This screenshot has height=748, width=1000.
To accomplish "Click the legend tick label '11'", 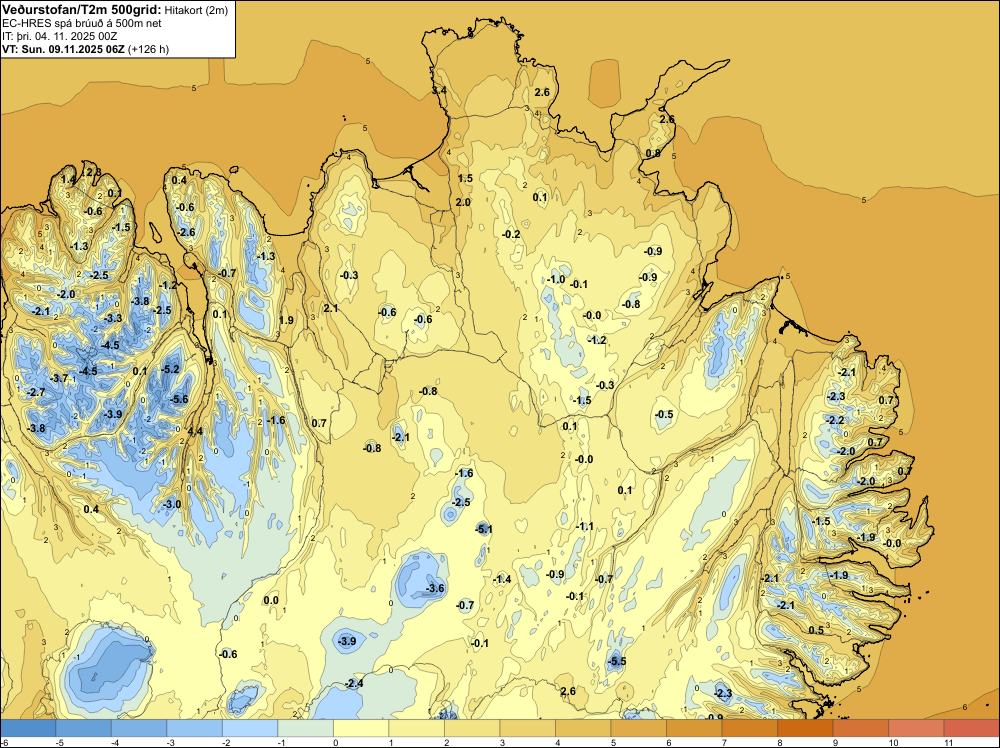I will pos(948,742).
